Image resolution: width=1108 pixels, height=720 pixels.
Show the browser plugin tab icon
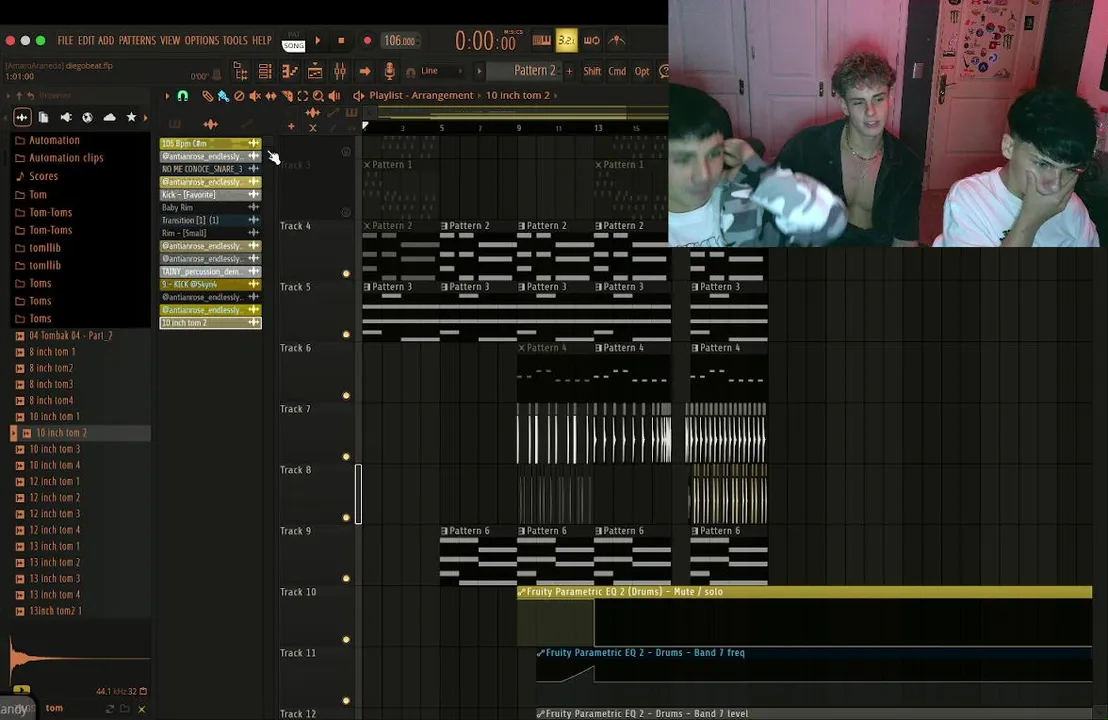[x=66, y=117]
